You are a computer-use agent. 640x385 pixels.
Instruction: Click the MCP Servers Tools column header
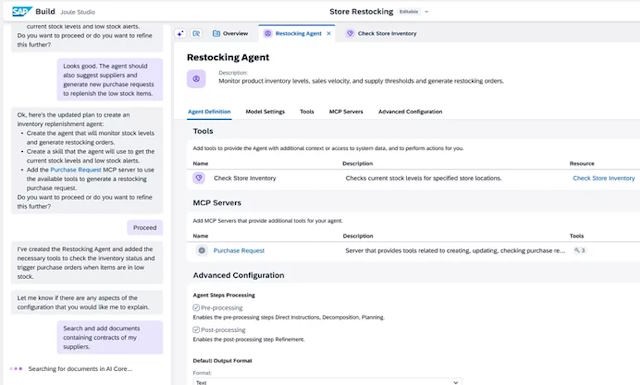pos(576,236)
